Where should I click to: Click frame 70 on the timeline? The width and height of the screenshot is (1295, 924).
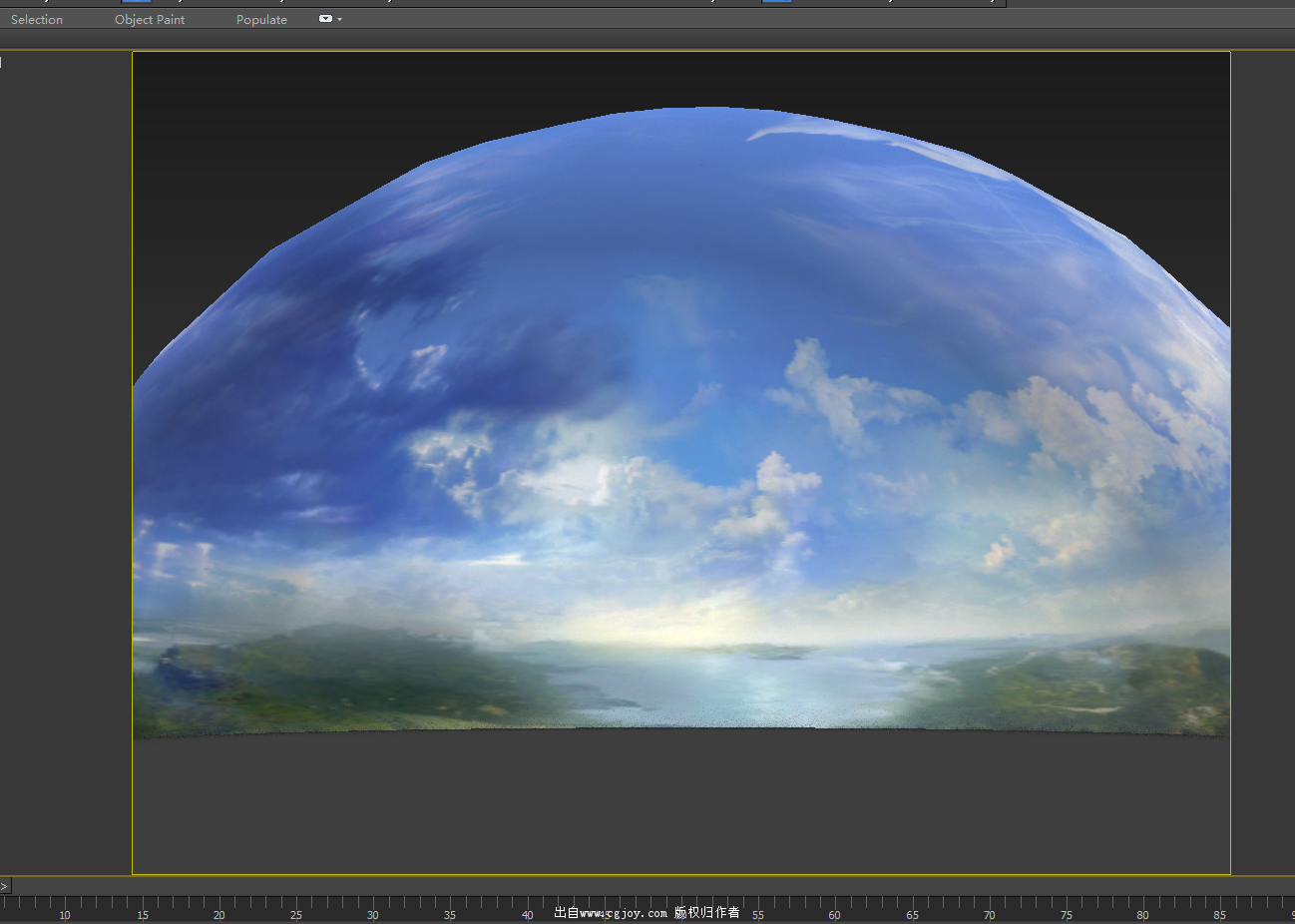(990, 915)
